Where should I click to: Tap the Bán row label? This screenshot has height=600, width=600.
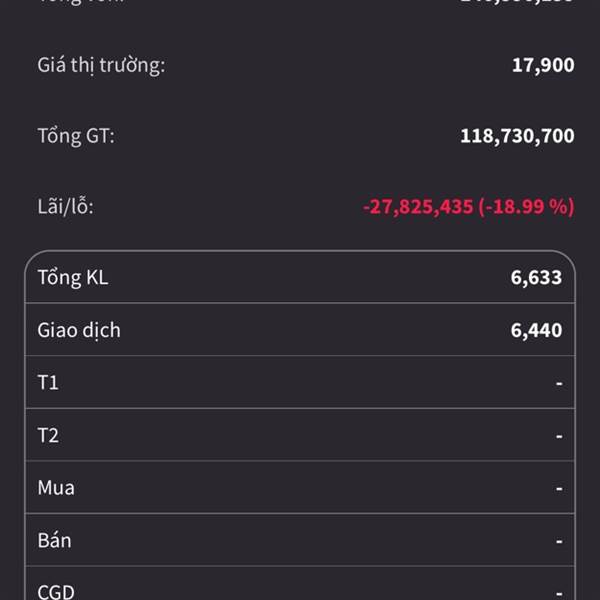(54, 540)
